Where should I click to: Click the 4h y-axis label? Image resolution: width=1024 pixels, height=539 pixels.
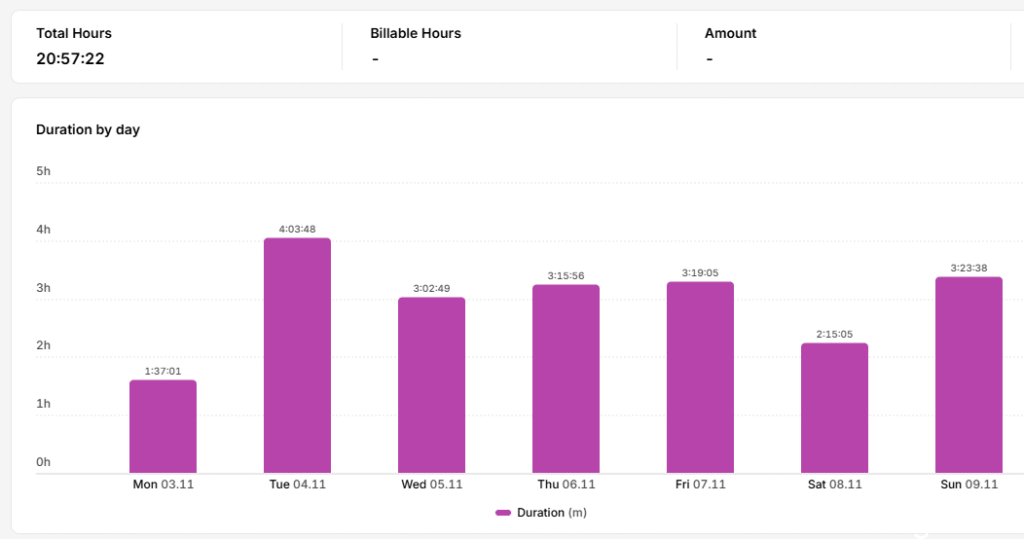point(43,229)
